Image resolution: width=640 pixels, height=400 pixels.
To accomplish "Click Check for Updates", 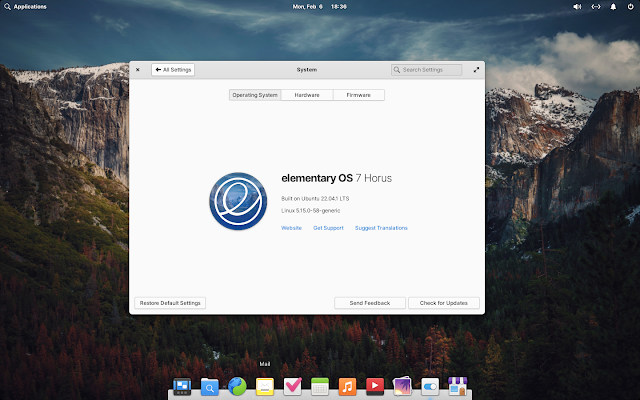I will [444, 303].
